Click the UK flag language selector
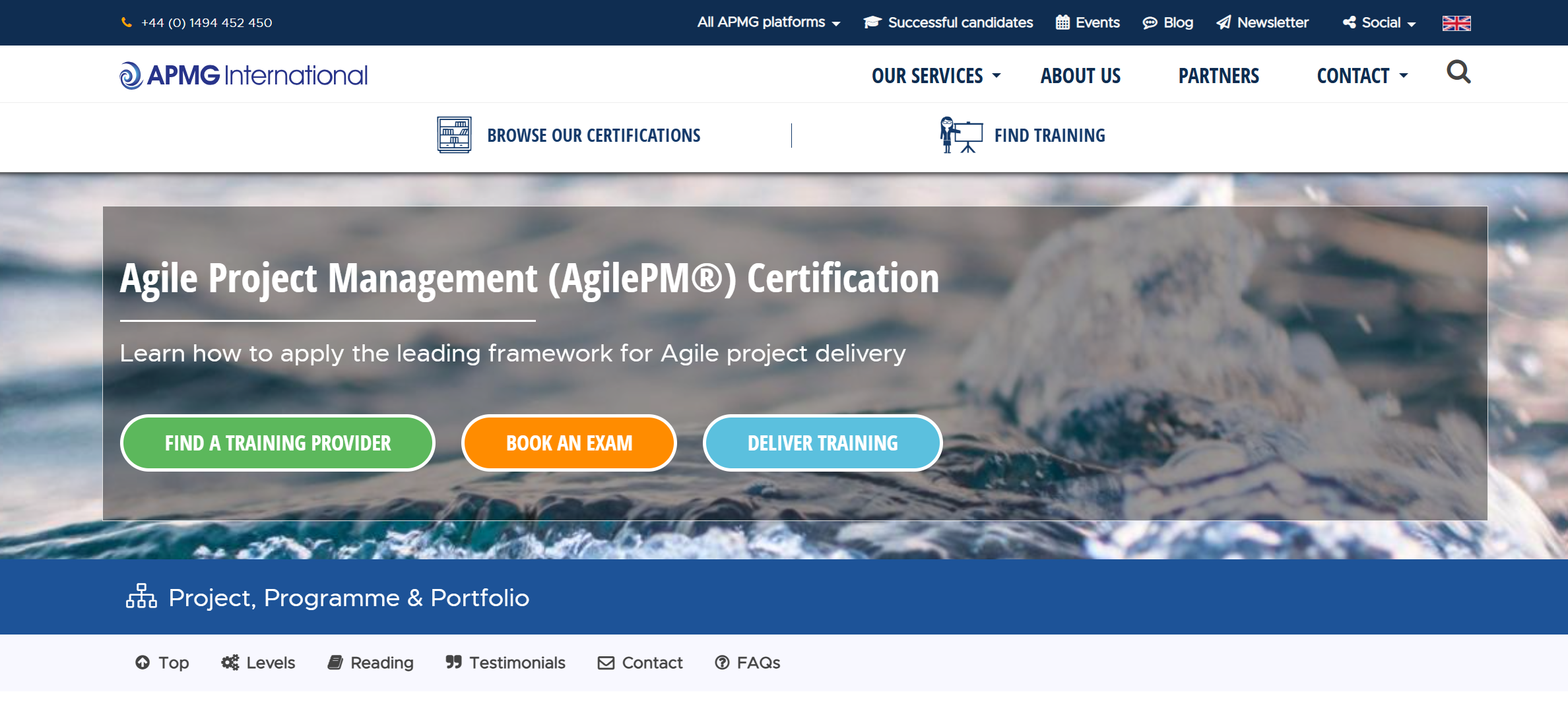 pos(1456,23)
